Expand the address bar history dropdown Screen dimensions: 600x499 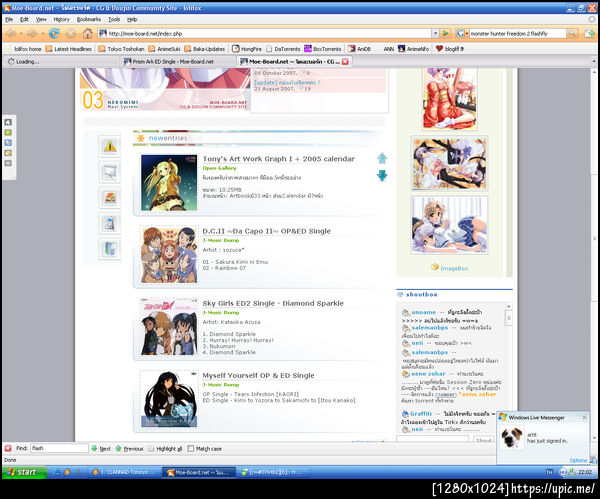pos(435,34)
